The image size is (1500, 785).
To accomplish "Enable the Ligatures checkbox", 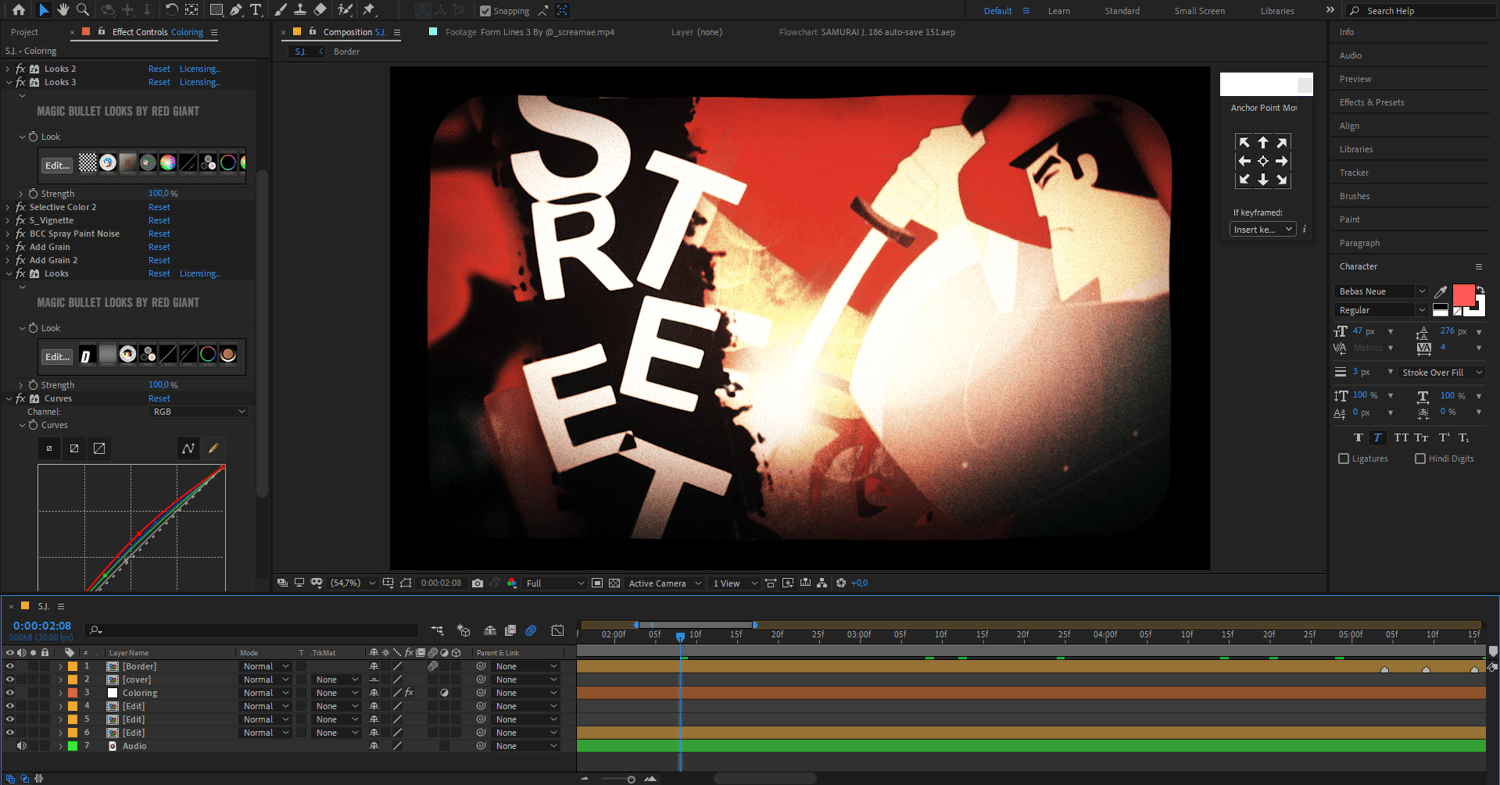I will coord(1343,459).
